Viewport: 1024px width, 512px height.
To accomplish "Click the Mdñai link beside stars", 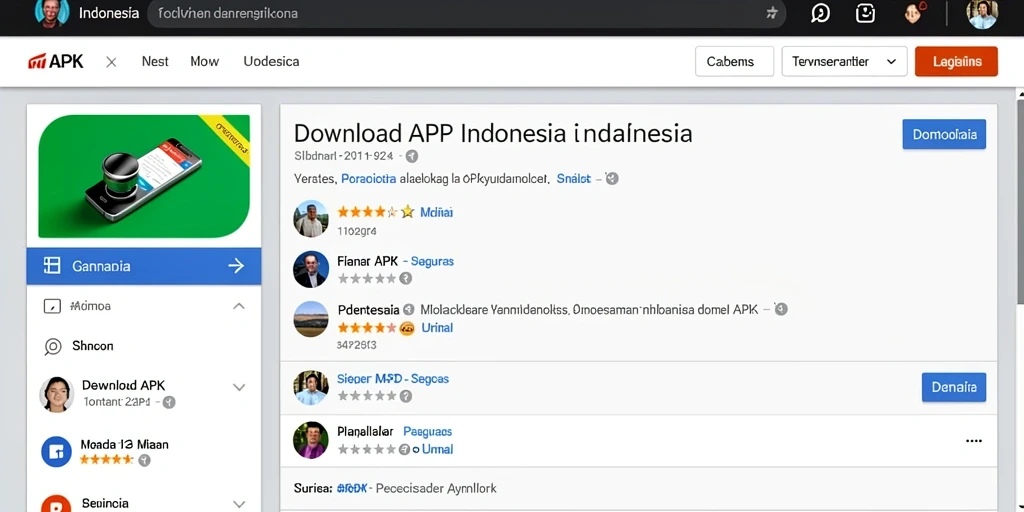I will [436, 212].
